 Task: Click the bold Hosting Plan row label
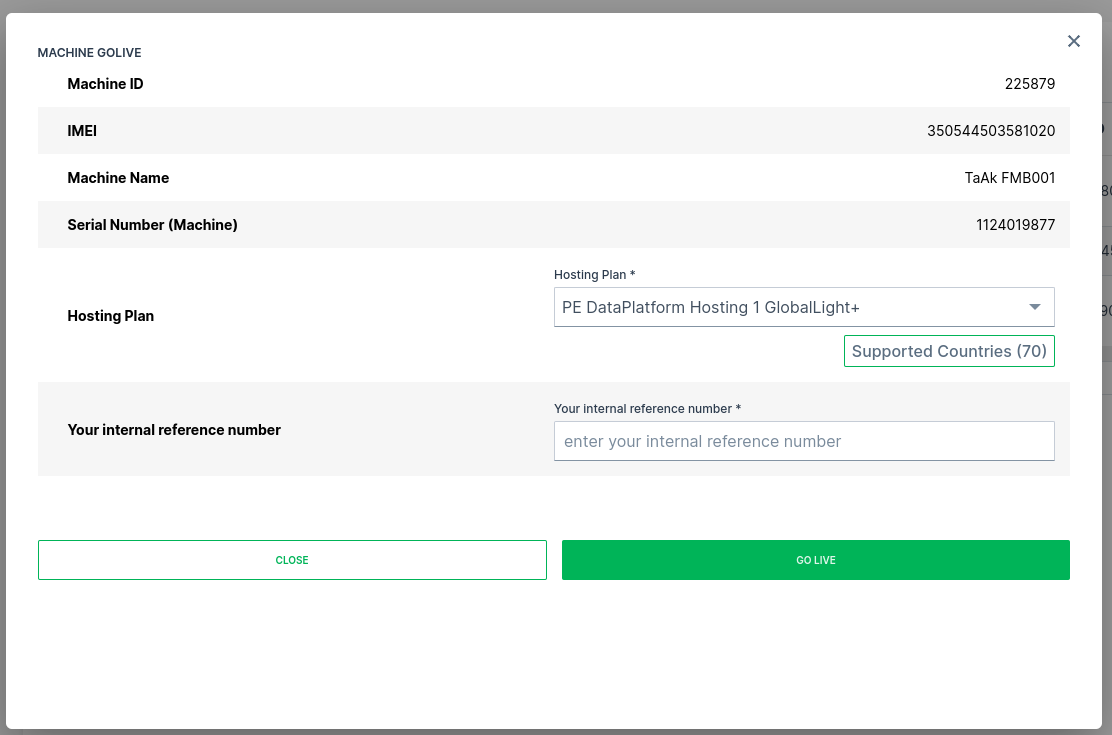(x=110, y=316)
